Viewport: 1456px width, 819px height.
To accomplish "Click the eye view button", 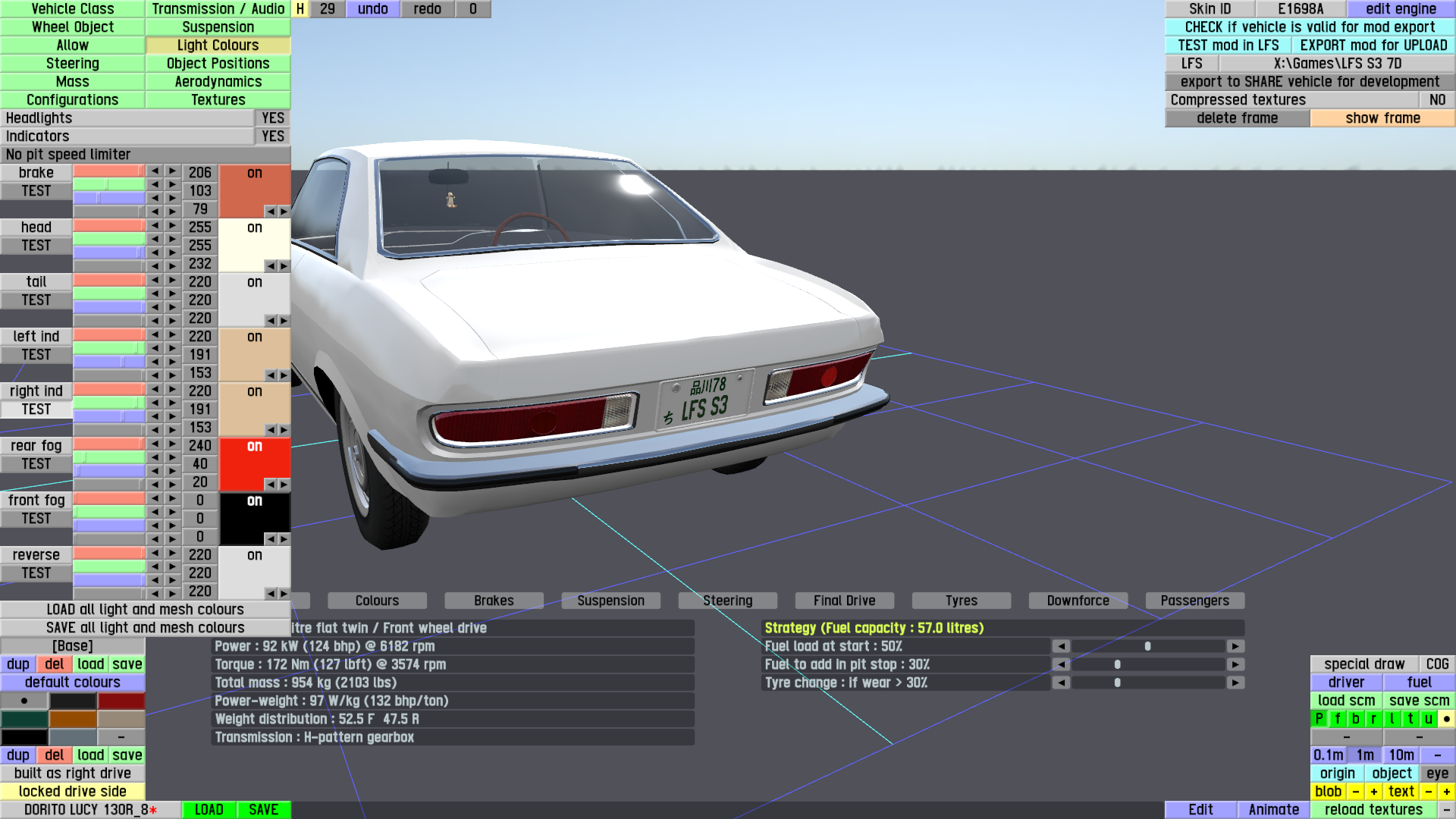I will pyautogui.click(x=1437, y=773).
